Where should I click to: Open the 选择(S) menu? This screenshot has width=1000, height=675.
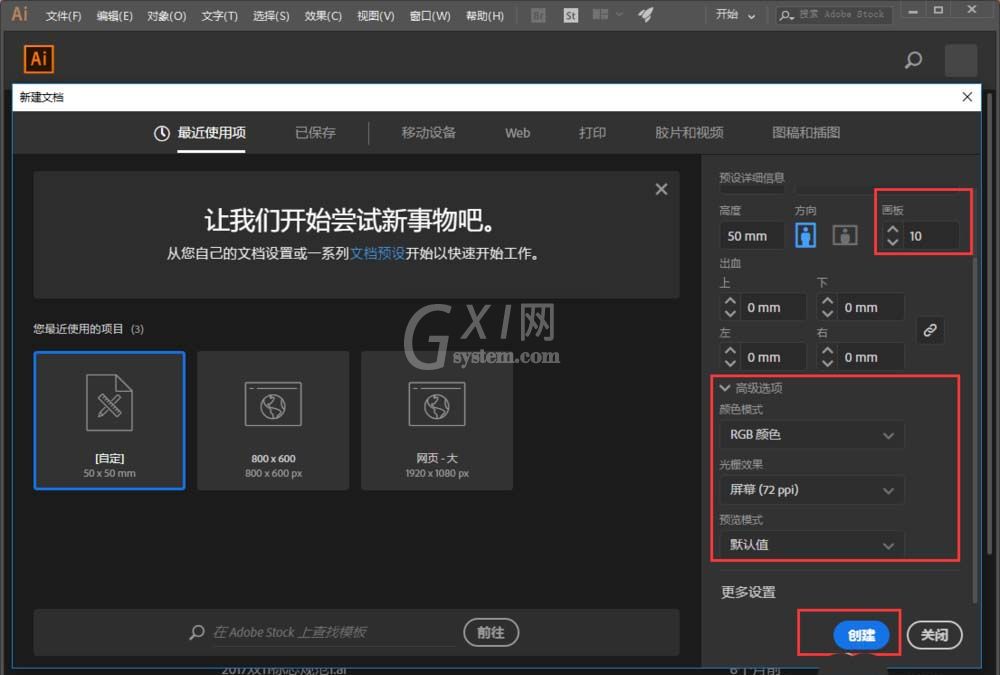point(271,16)
